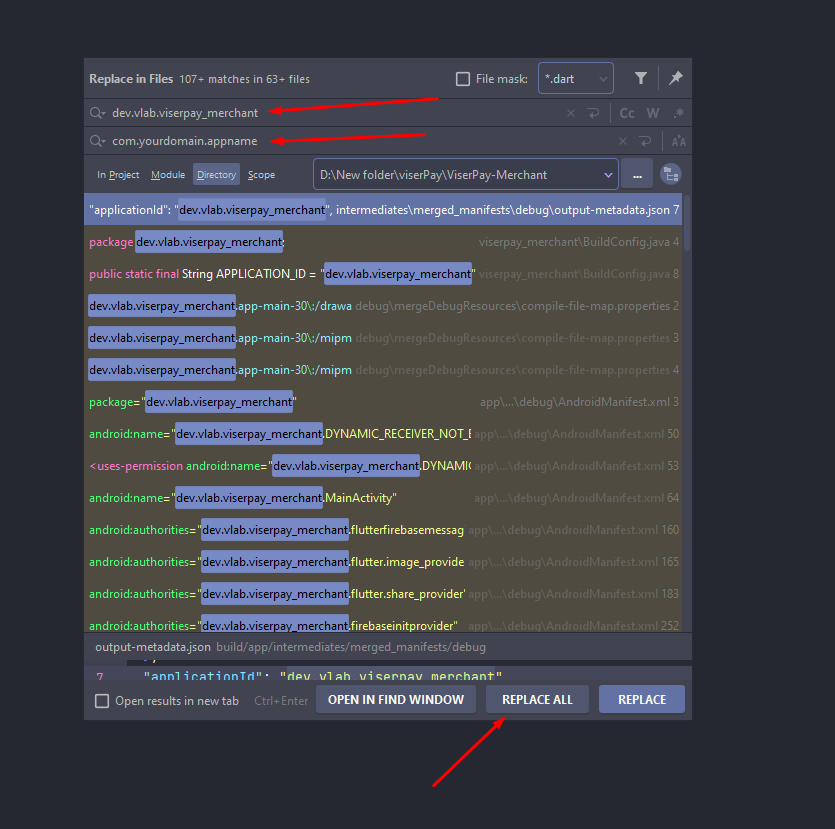
Task: Clear the search text field
Action: 571,113
